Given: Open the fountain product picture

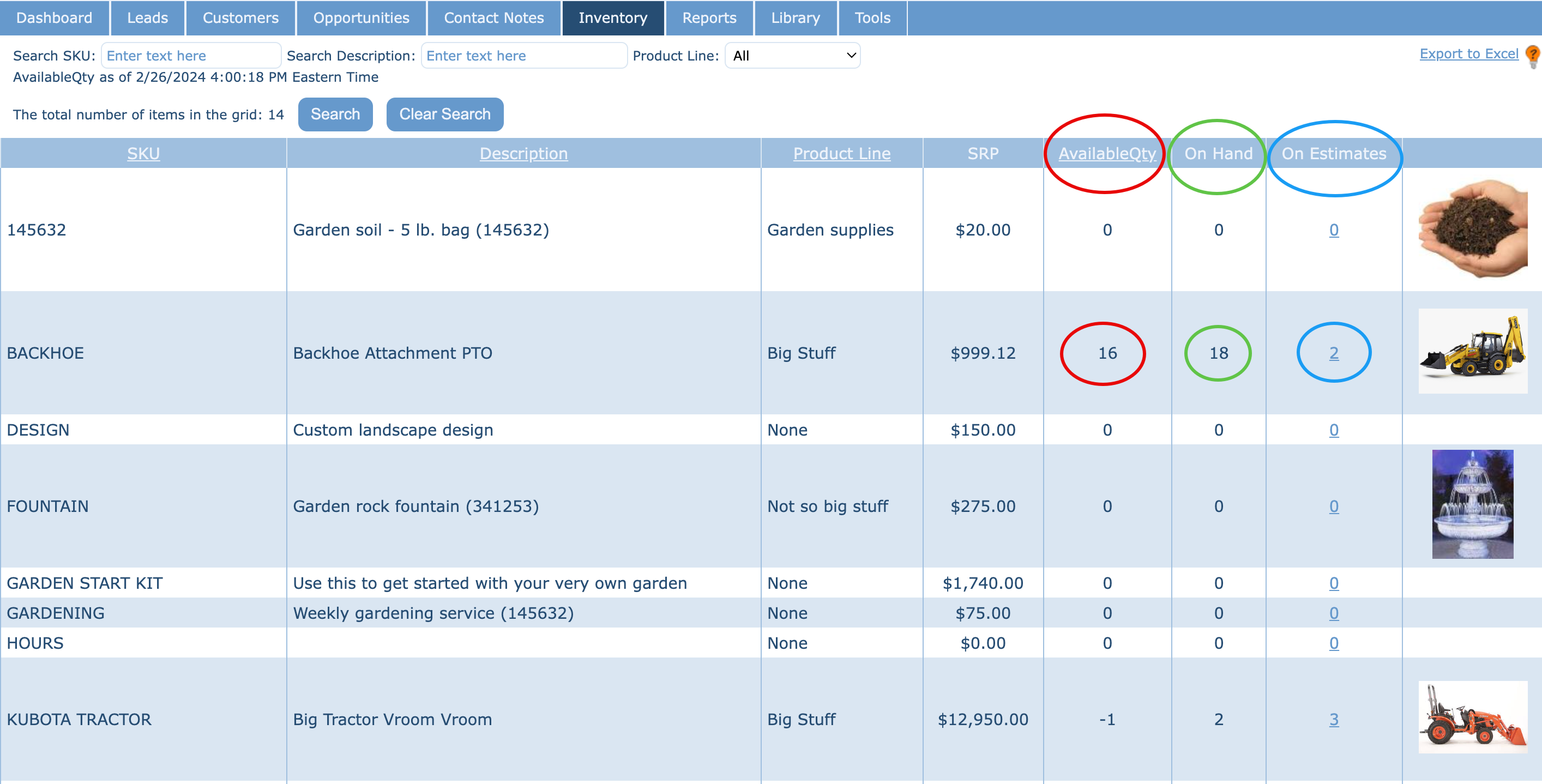Looking at the screenshot, I should (x=1472, y=504).
